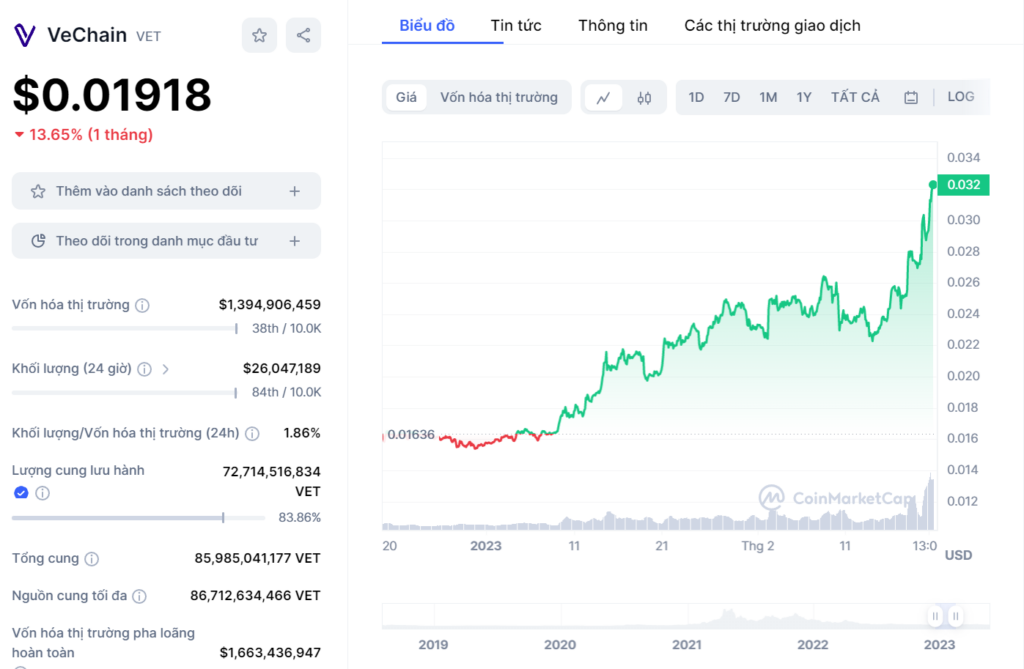The image size is (1024, 669).
Task: Select the 7D time range button
Action: [731, 97]
